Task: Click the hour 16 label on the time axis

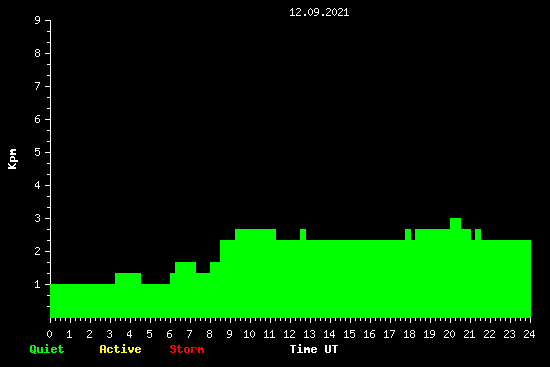Action: tap(369, 334)
